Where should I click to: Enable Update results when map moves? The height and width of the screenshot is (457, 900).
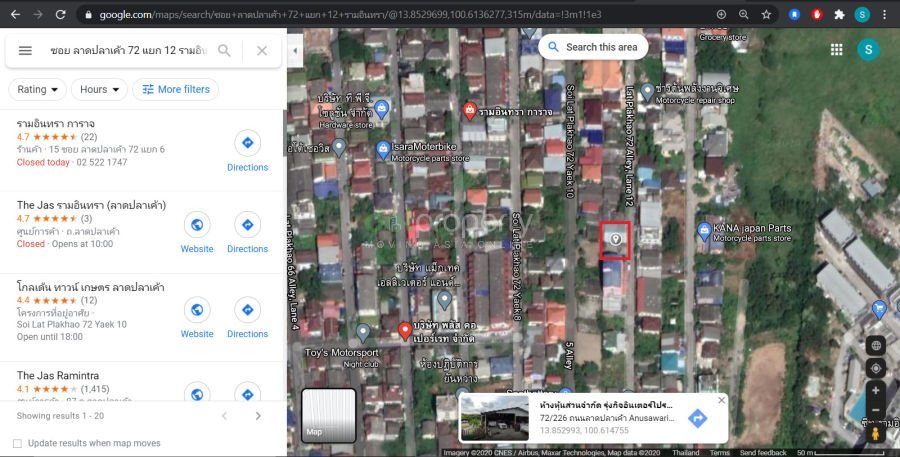pyautogui.click(x=17, y=443)
